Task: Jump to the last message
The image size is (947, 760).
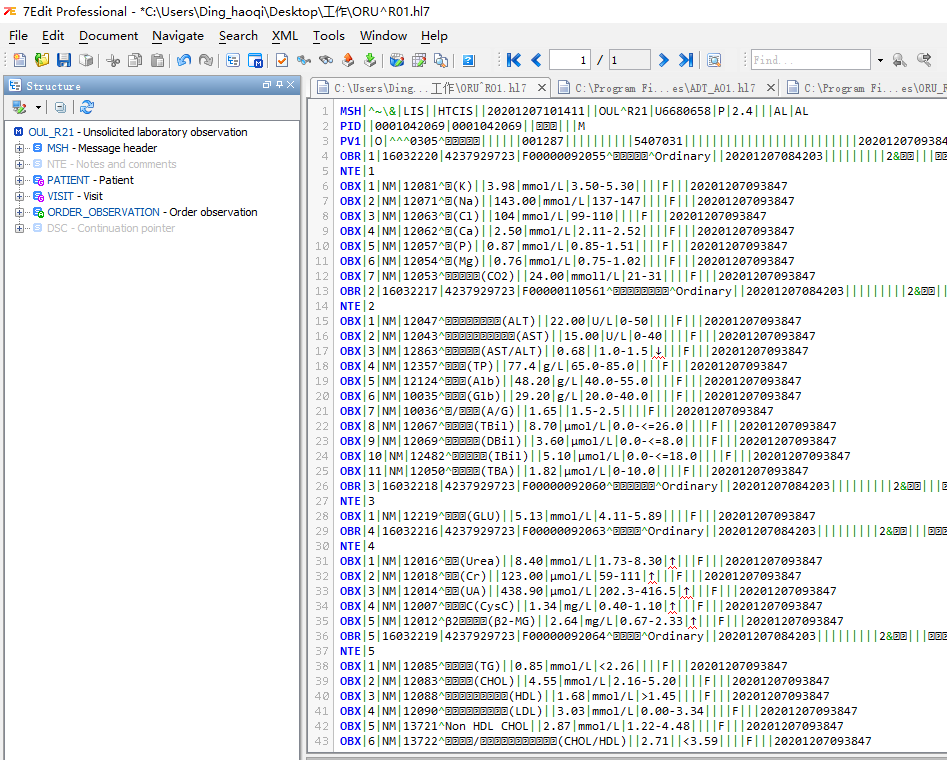Action: click(x=685, y=59)
